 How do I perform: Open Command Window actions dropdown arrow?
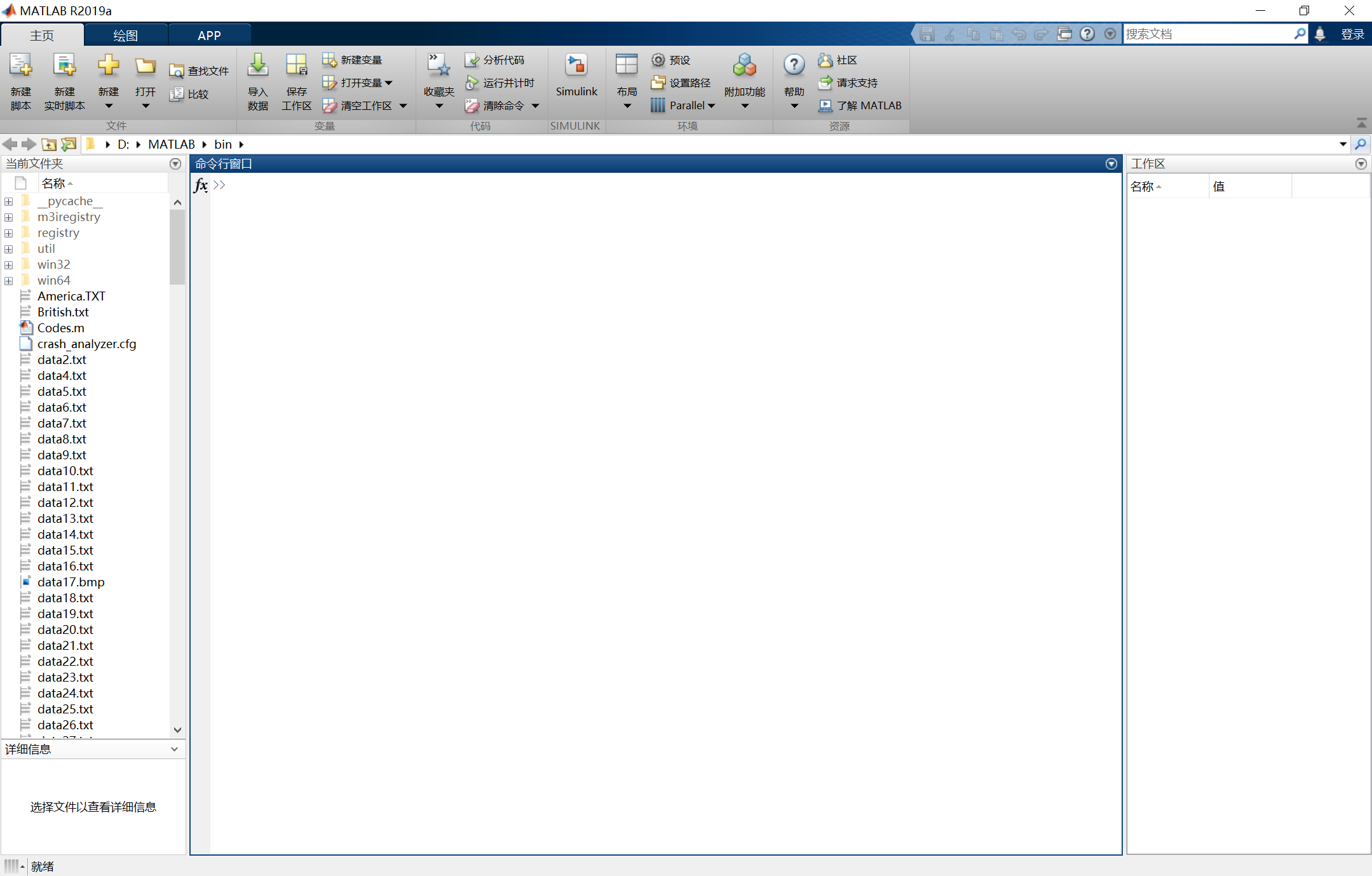[1111, 164]
